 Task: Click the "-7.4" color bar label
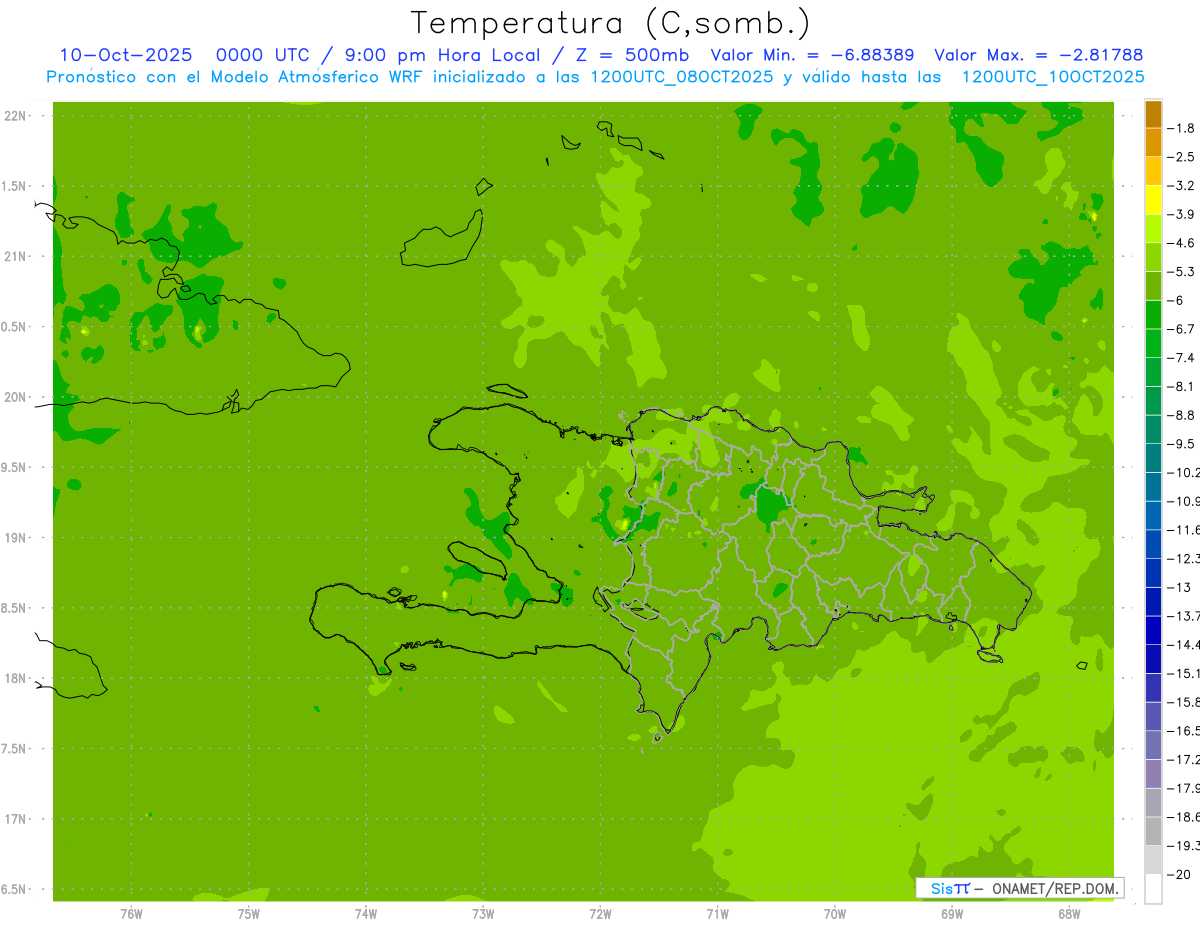pos(1183,358)
